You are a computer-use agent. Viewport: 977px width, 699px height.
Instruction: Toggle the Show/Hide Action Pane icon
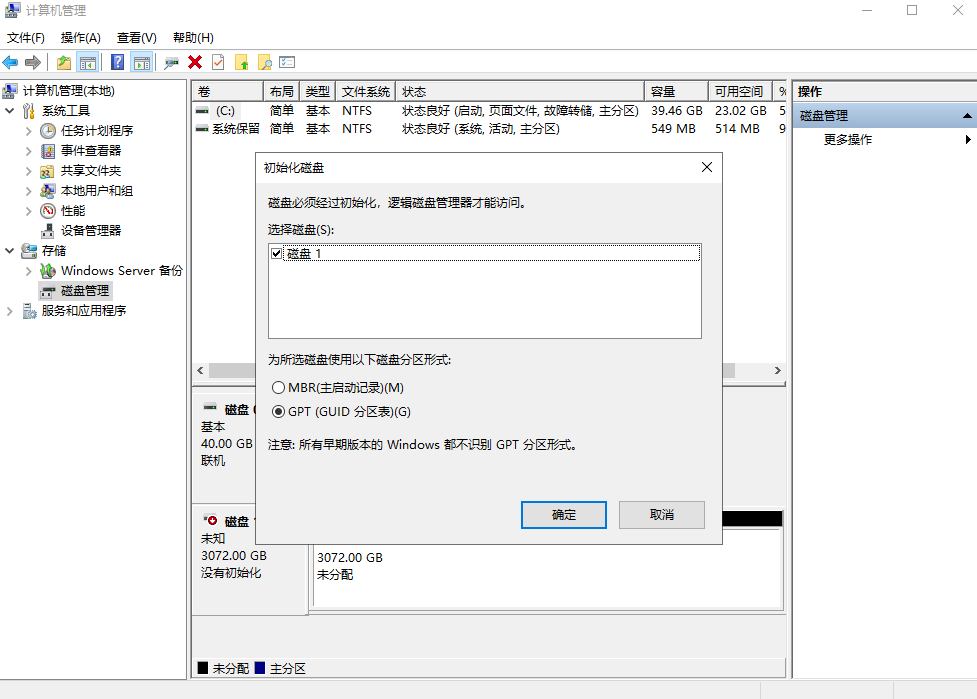tap(142, 62)
